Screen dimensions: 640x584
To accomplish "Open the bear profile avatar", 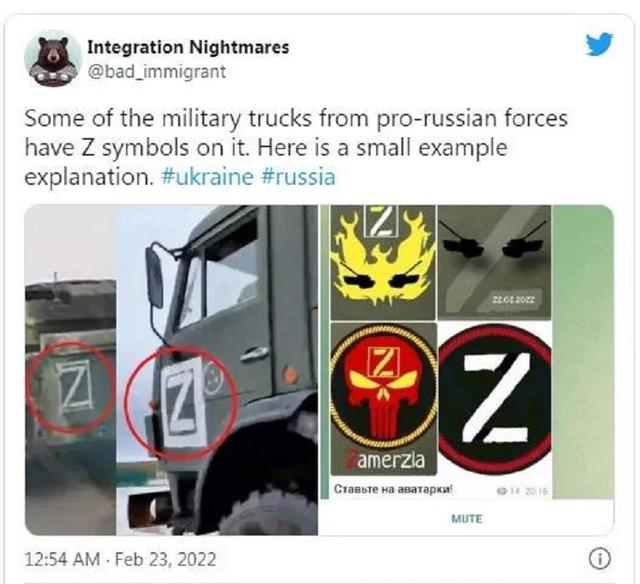I will point(53,59).
